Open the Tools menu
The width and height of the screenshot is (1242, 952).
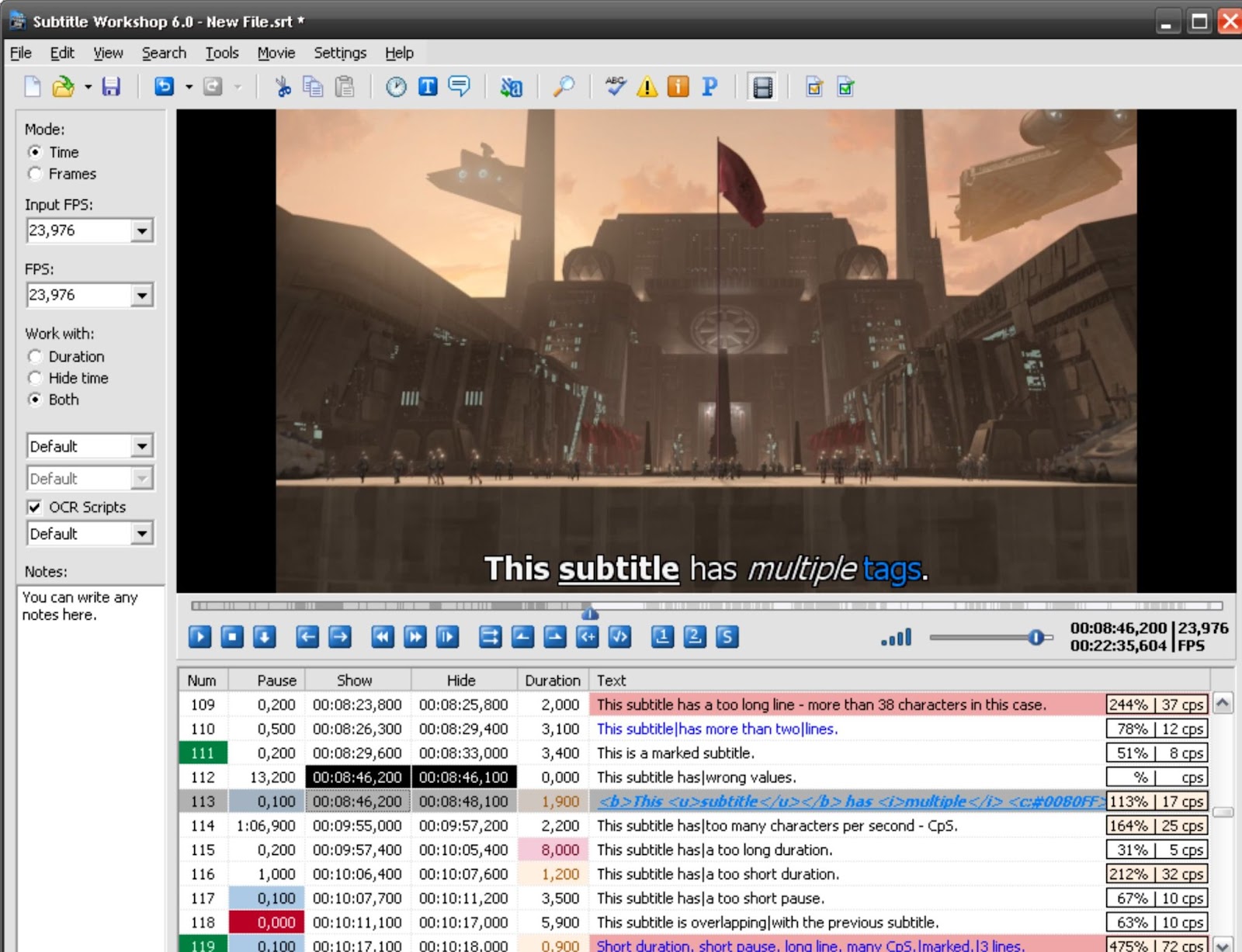pos(221,53)
